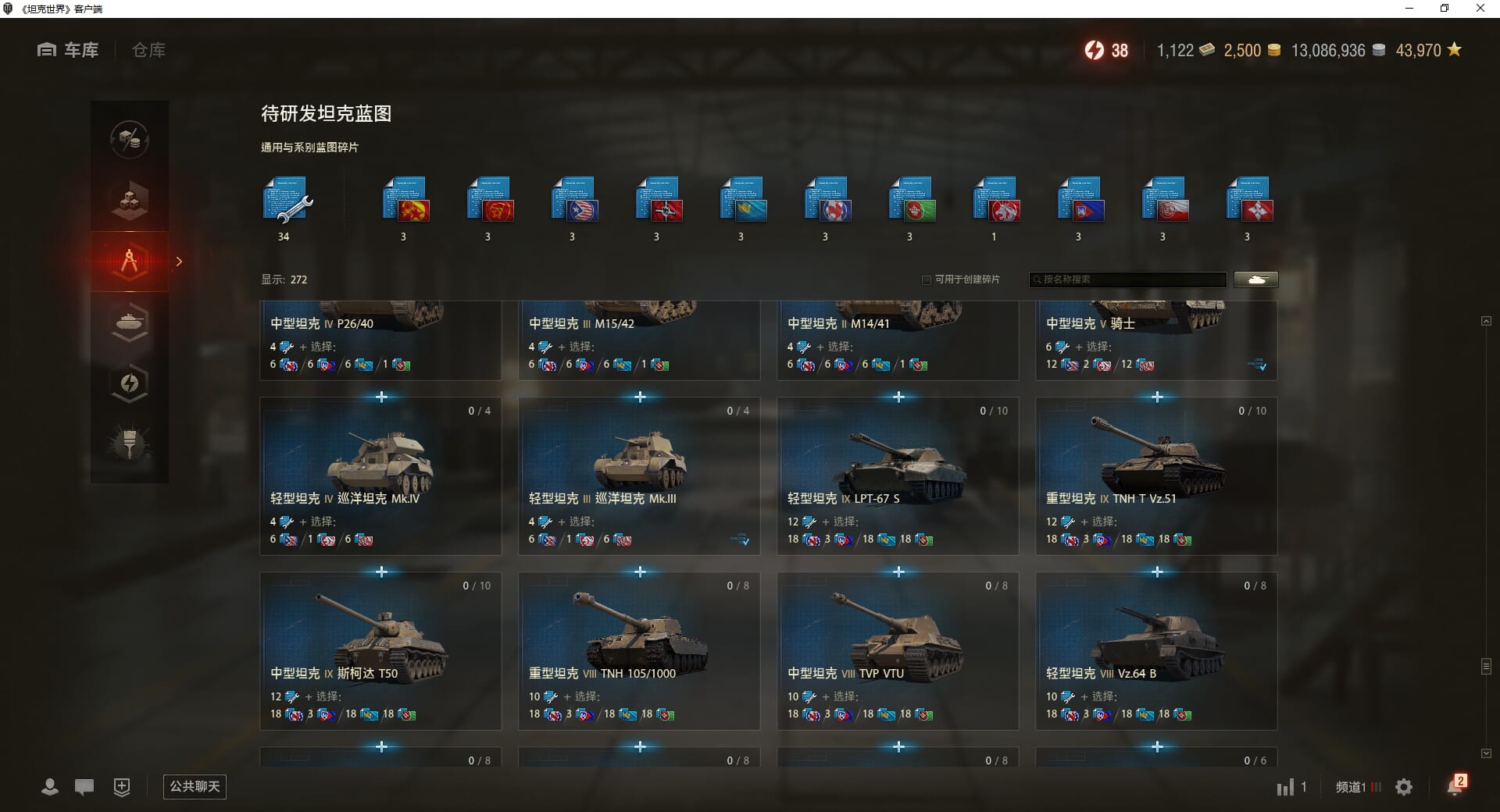Click the scroll down arrow on the right
The width and height of the screenshot is (1500, 812).
1486,753
